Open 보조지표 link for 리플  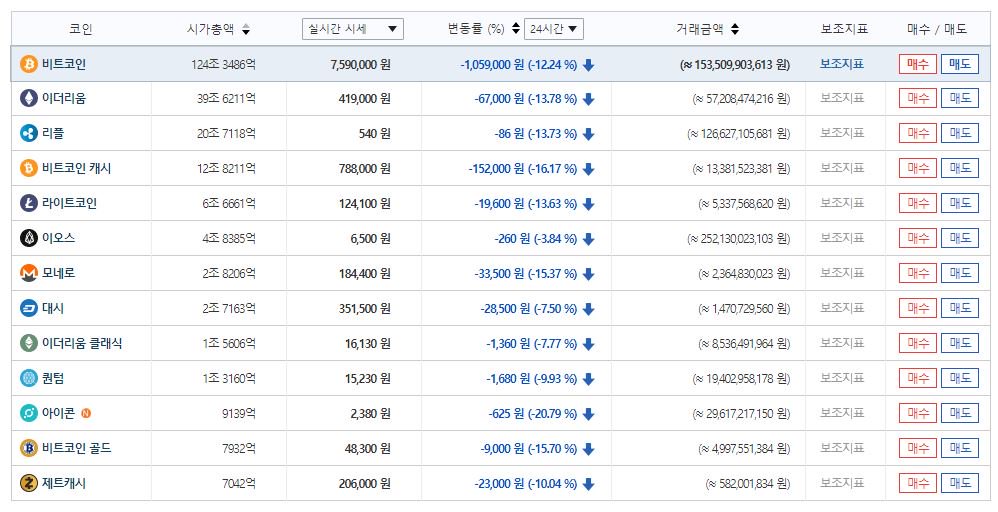click(841, 133)
